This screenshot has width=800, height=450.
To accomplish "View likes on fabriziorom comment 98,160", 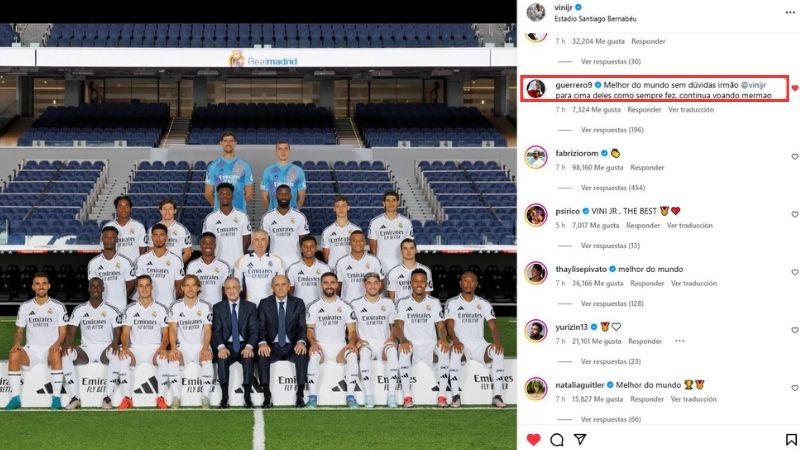I will click(597, 167).
